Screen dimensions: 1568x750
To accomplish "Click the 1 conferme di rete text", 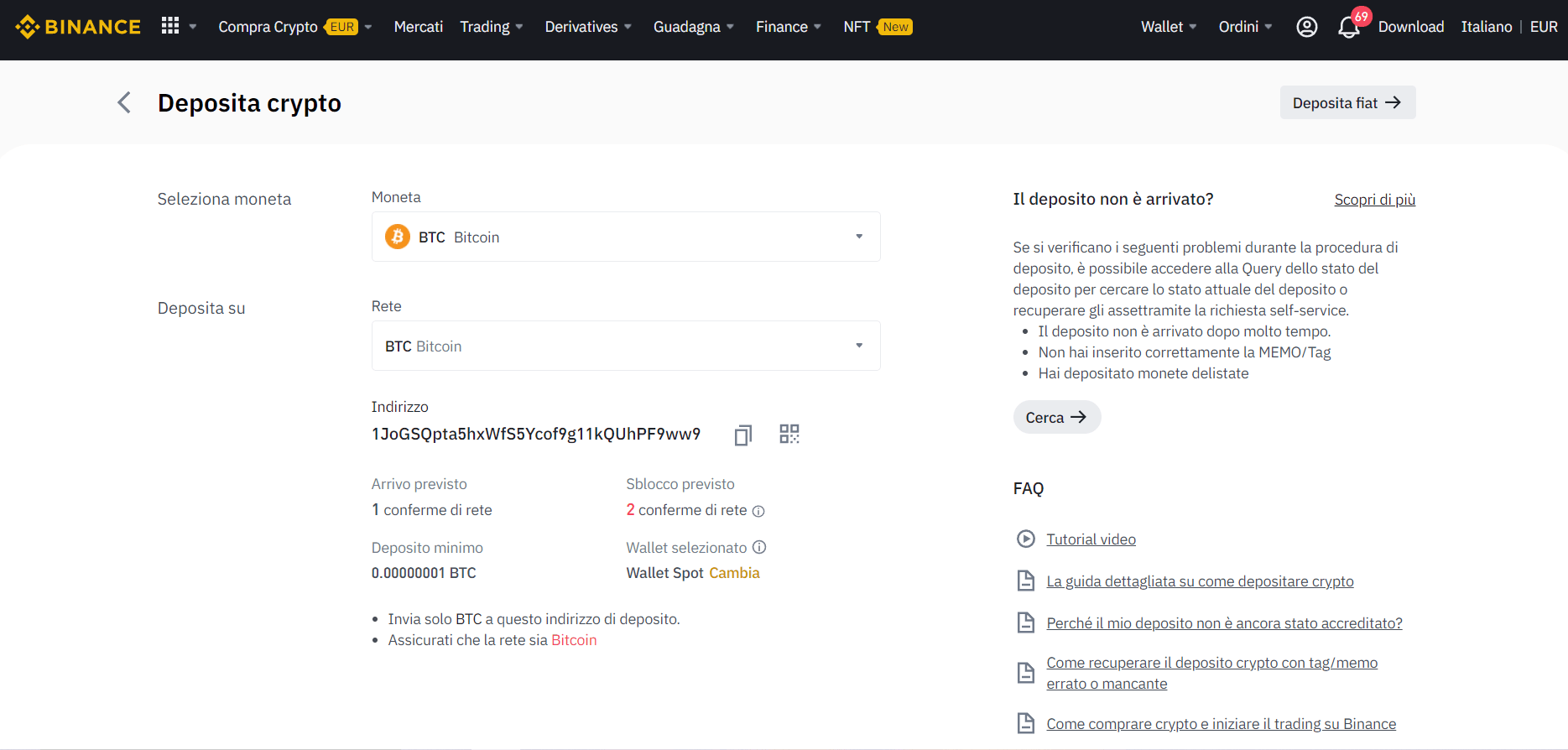I will pyautogui.click(x=432, y=510).
